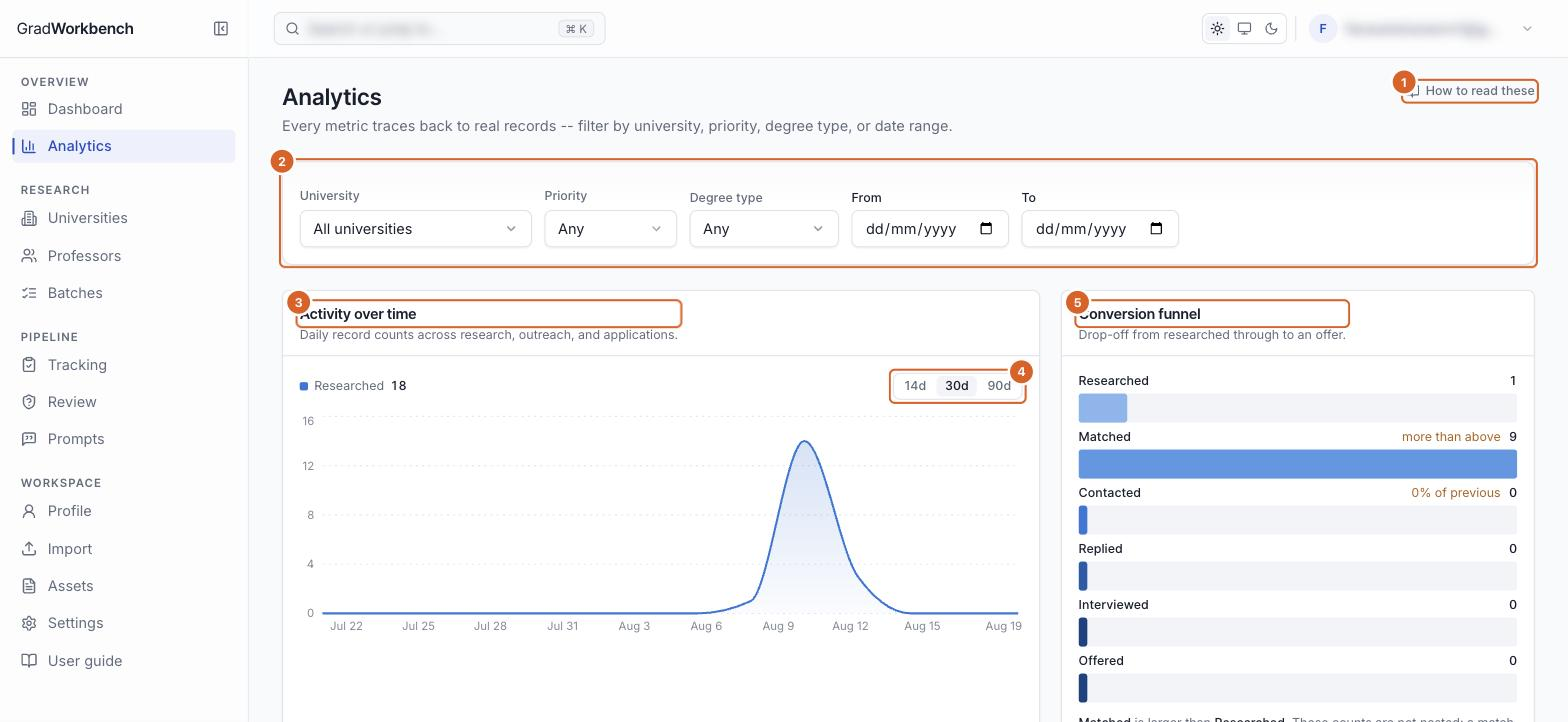The height and width of the screenshot is (722, 1568).
Task: Click the search input field
Action: [439, 29]
